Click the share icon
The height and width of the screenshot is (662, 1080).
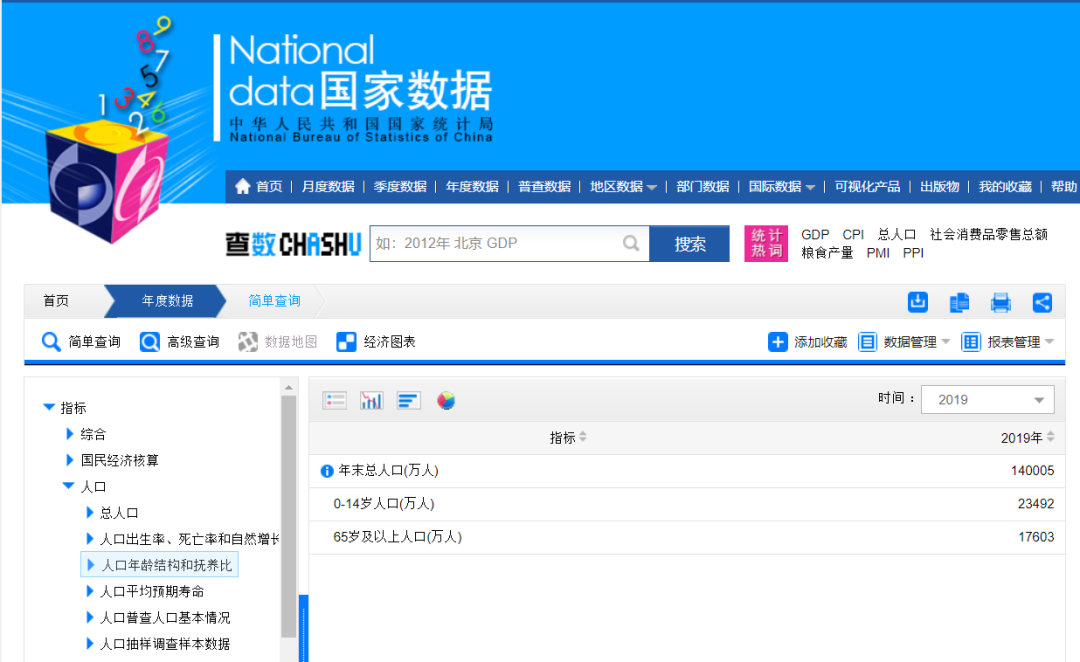1042,302
